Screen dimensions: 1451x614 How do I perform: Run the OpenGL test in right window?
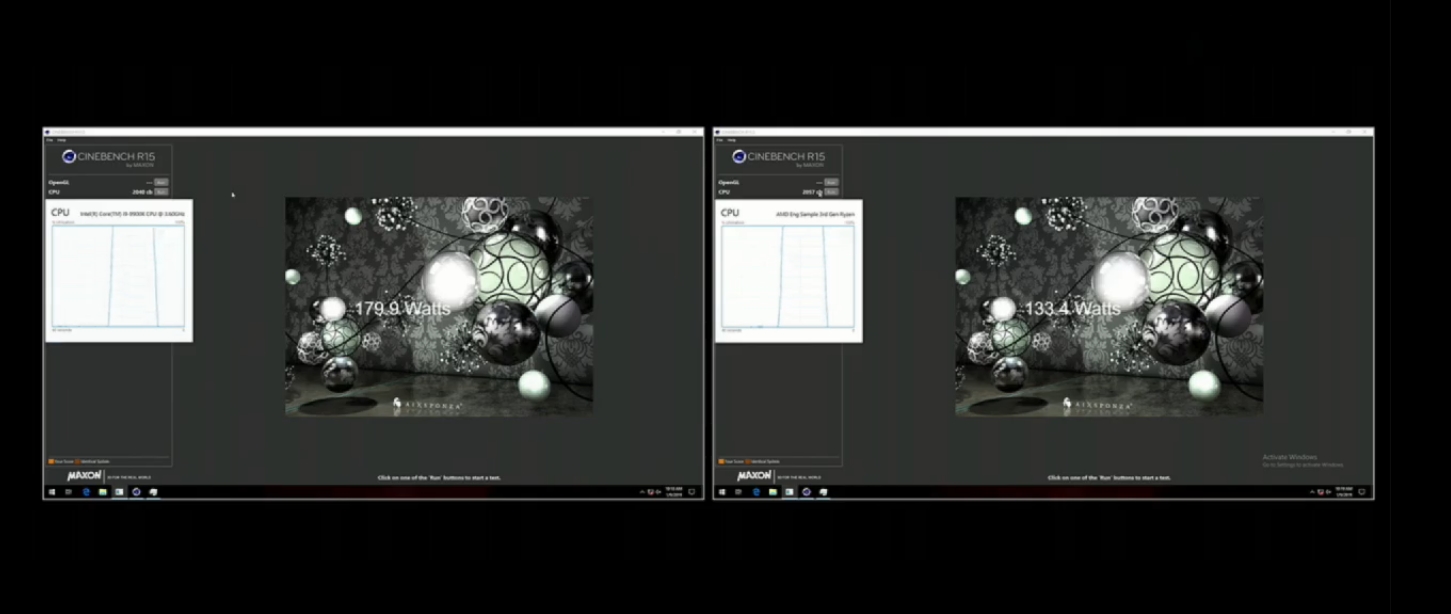831,182
